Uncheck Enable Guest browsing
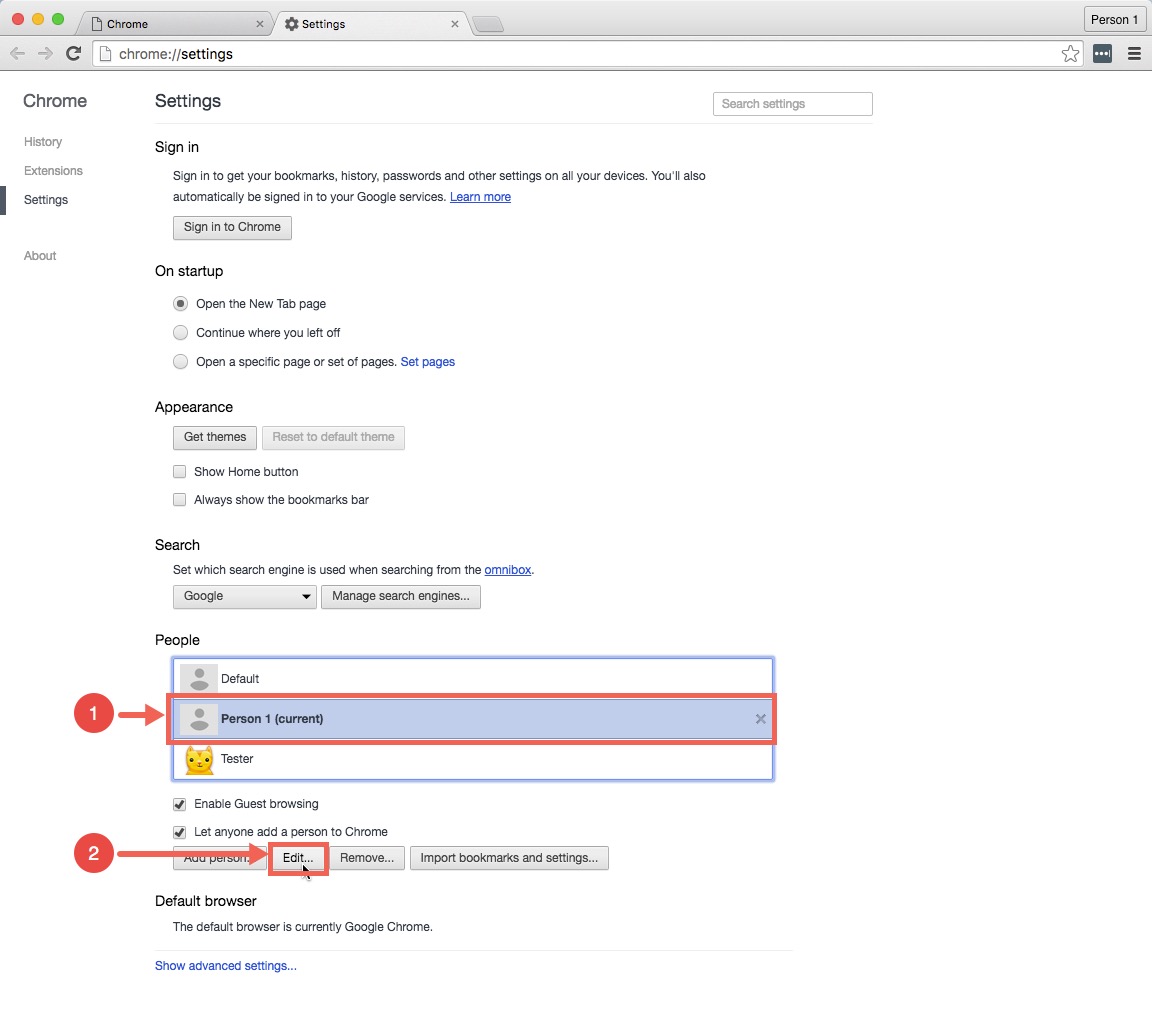 click(x=179, y=804)
